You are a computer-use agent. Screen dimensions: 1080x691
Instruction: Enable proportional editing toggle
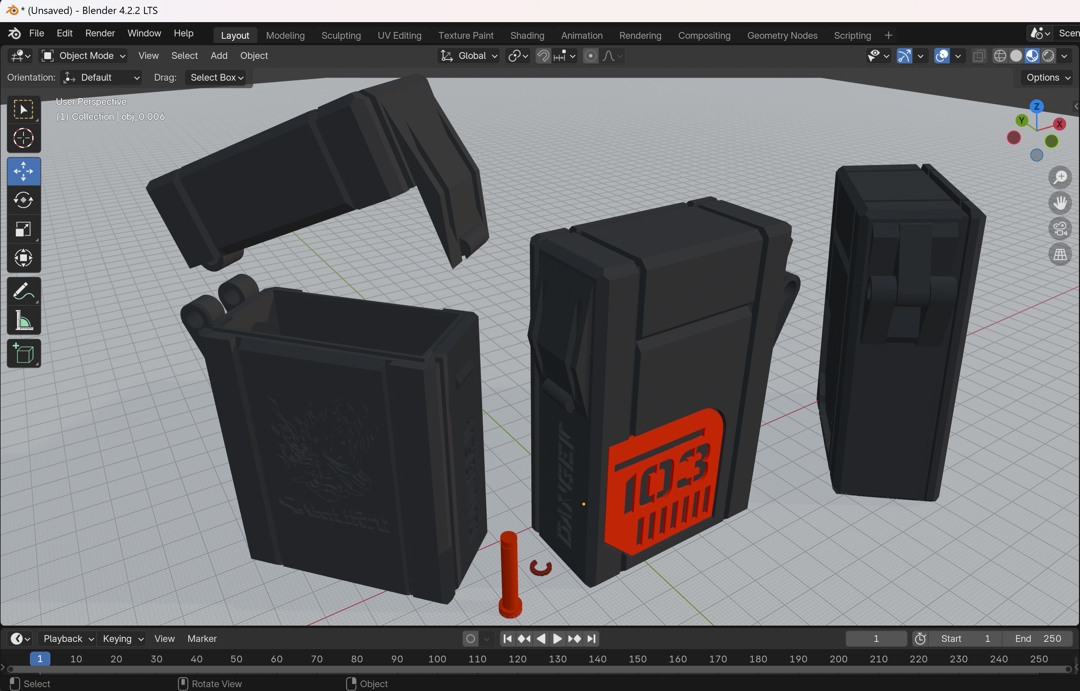click(x=591, y=56)
